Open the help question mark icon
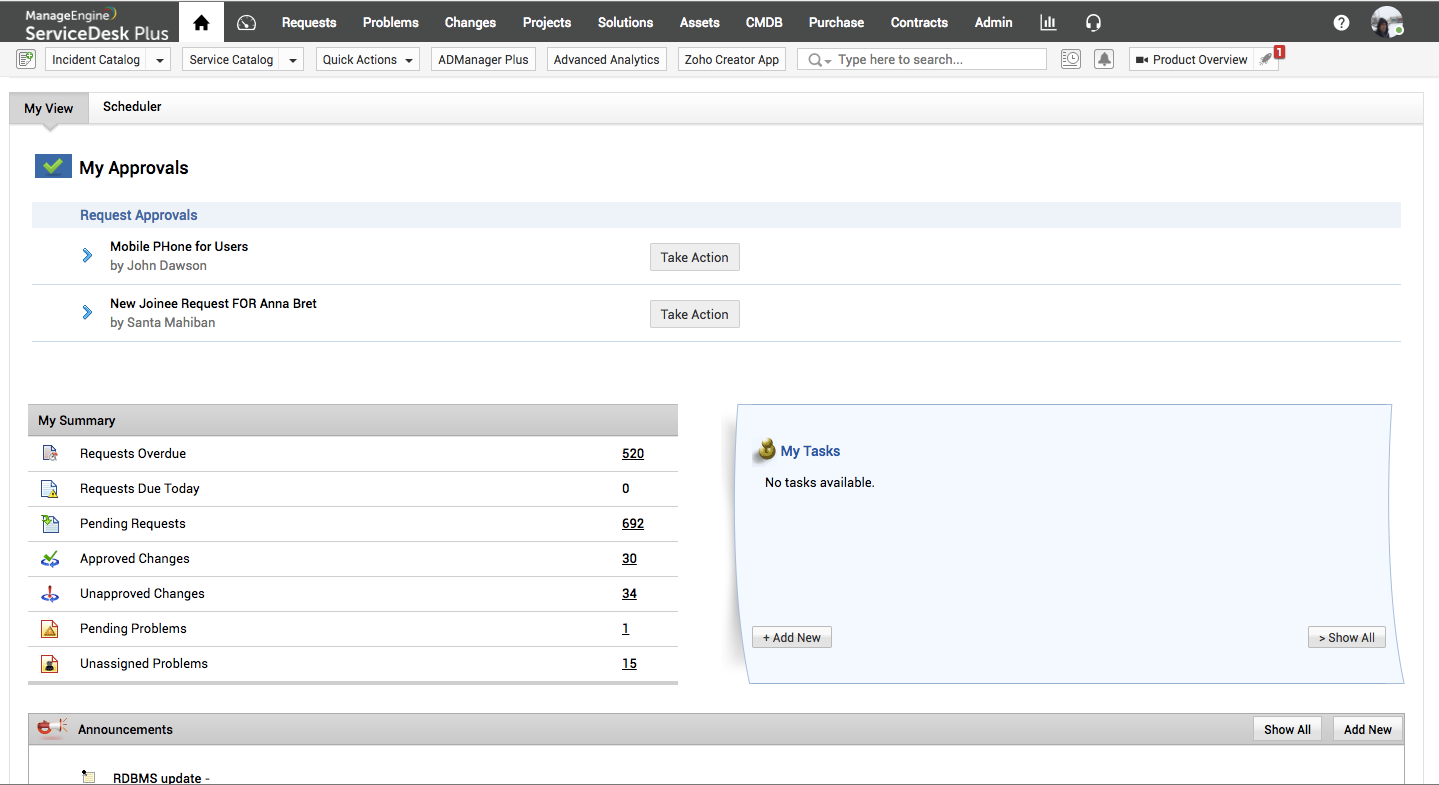1439x785 pixels. tap(1342, 23)
